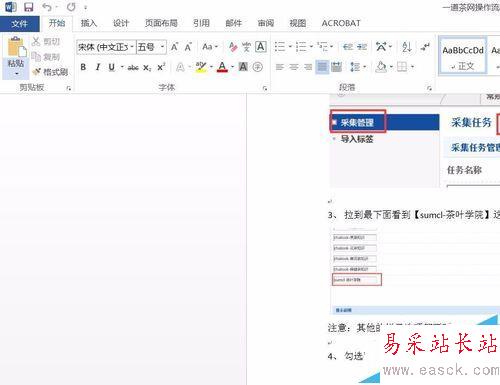
Task: Click the phonetic guide (拼音) icon
Action: coord(247,47)
